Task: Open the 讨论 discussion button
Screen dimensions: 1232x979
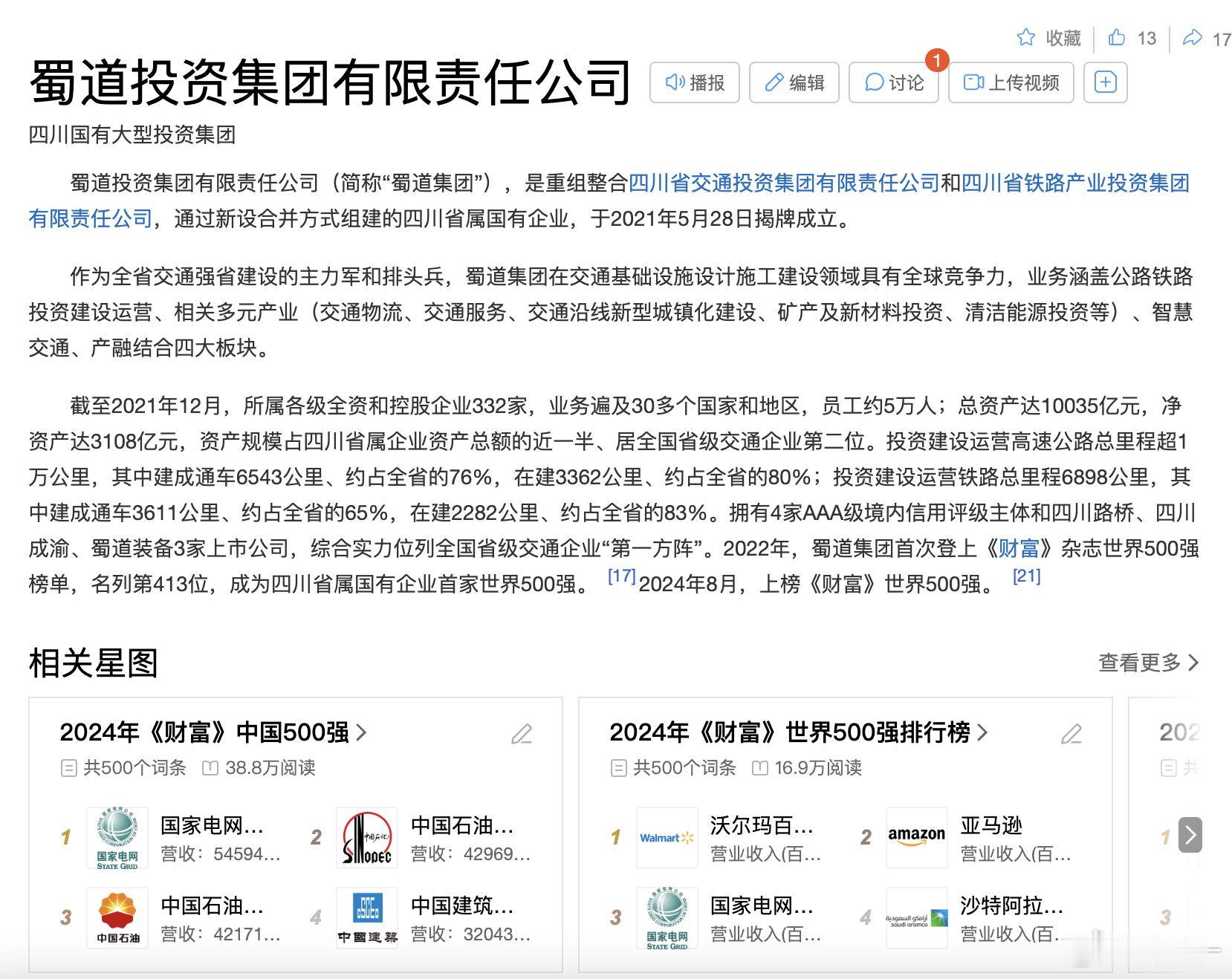Action: [x=894, y=82]
